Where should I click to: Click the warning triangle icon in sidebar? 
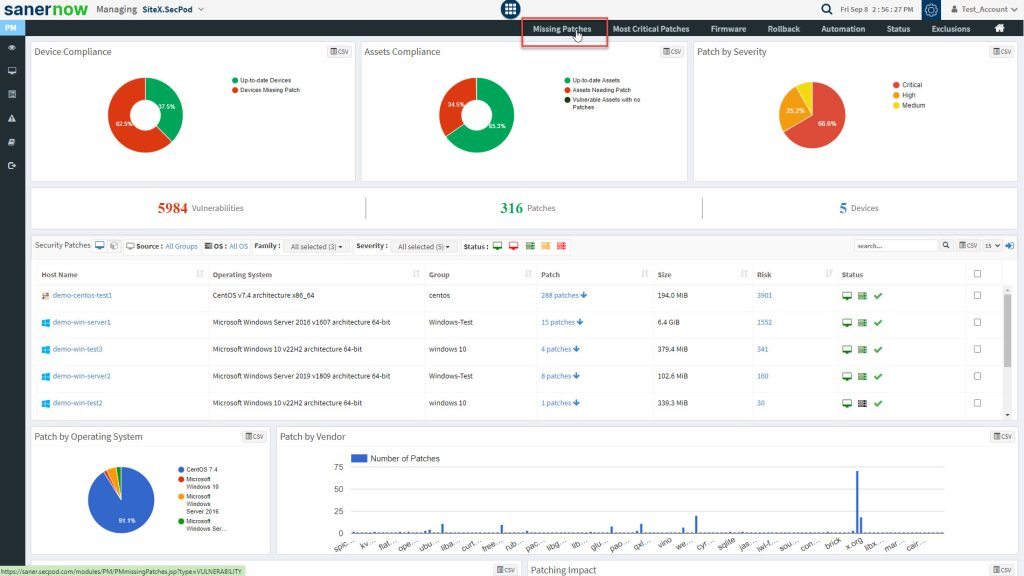click(12, 118)
